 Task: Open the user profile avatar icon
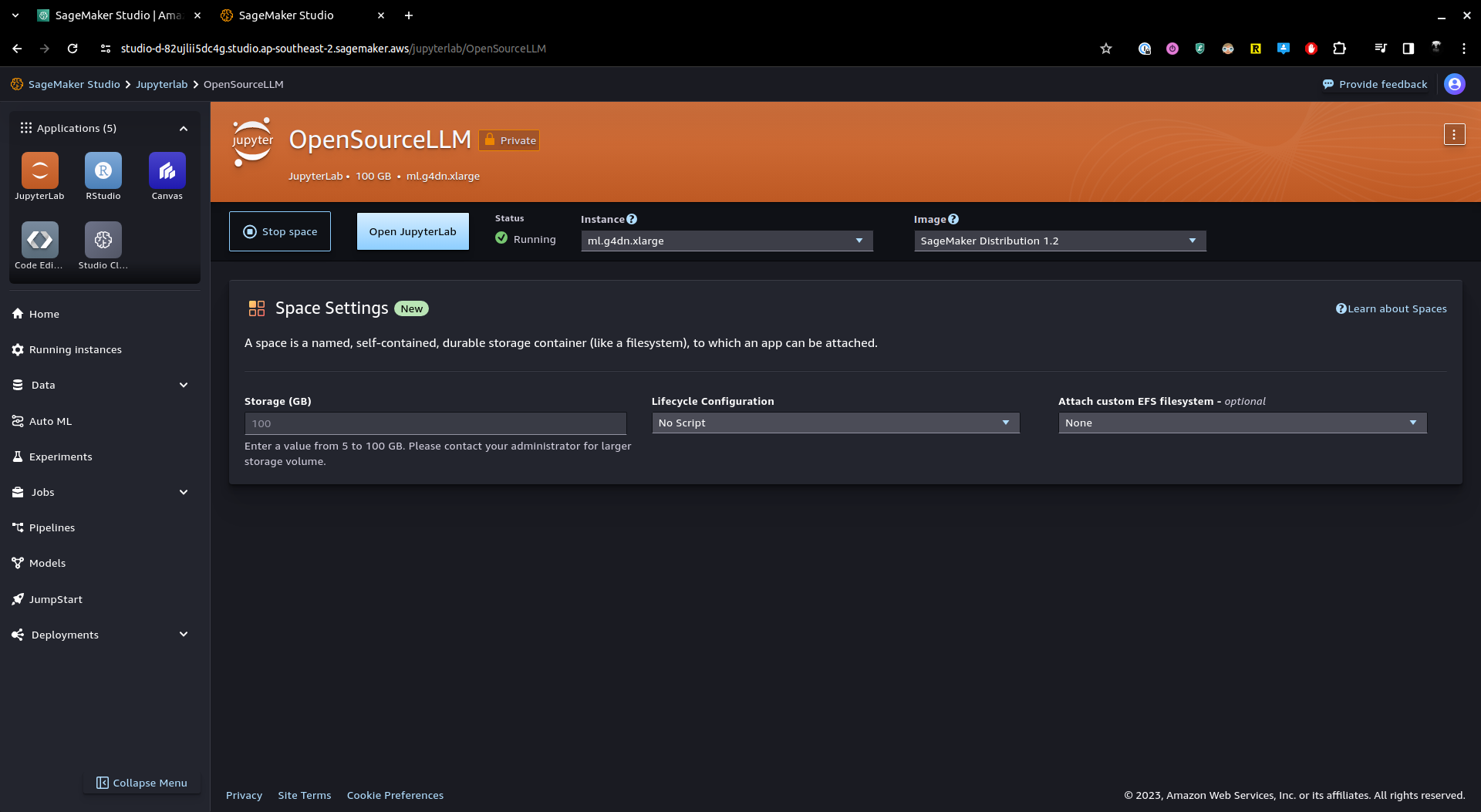1454,84
